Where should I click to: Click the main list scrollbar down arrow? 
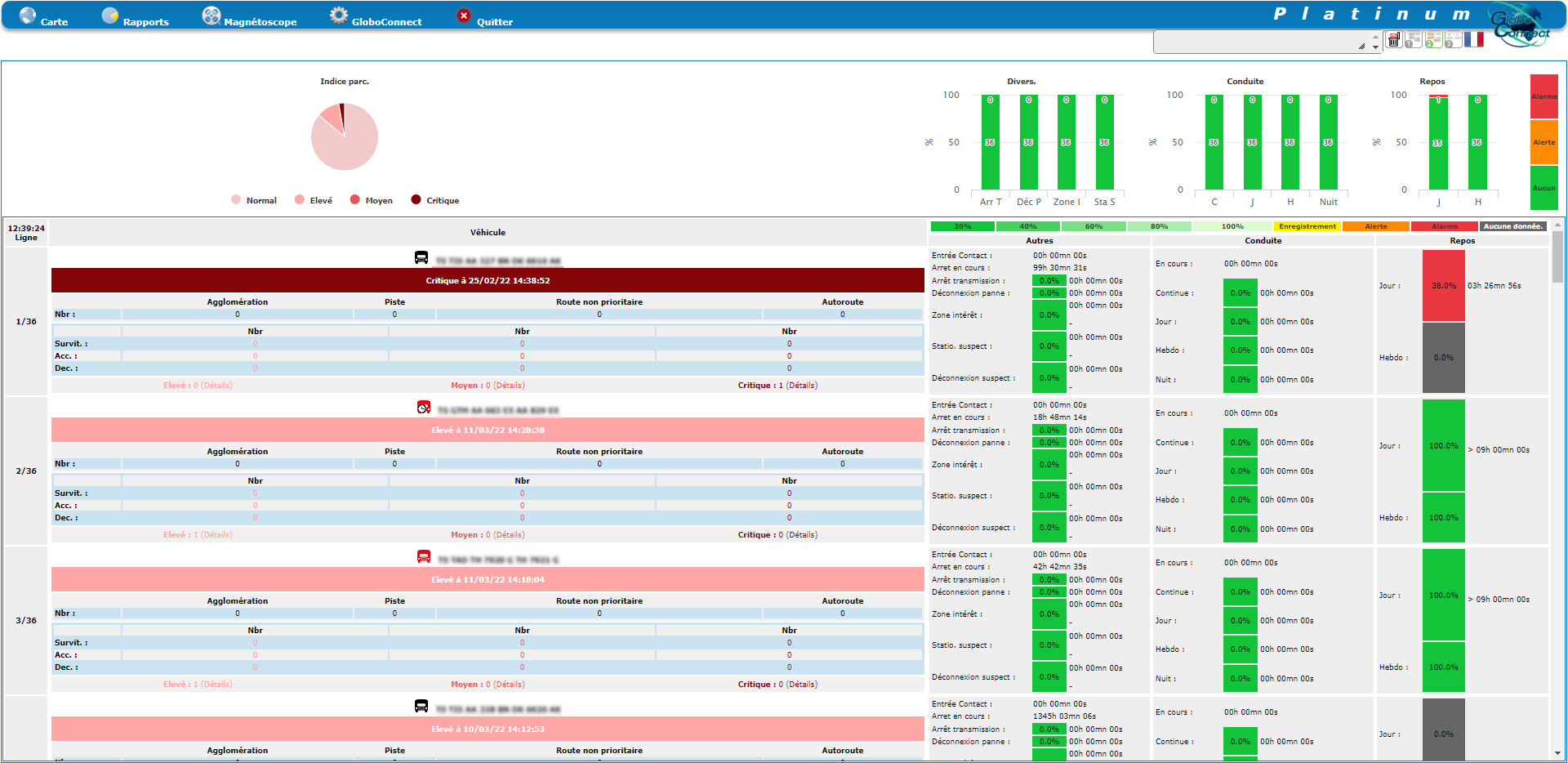(x=1558, y=753)
